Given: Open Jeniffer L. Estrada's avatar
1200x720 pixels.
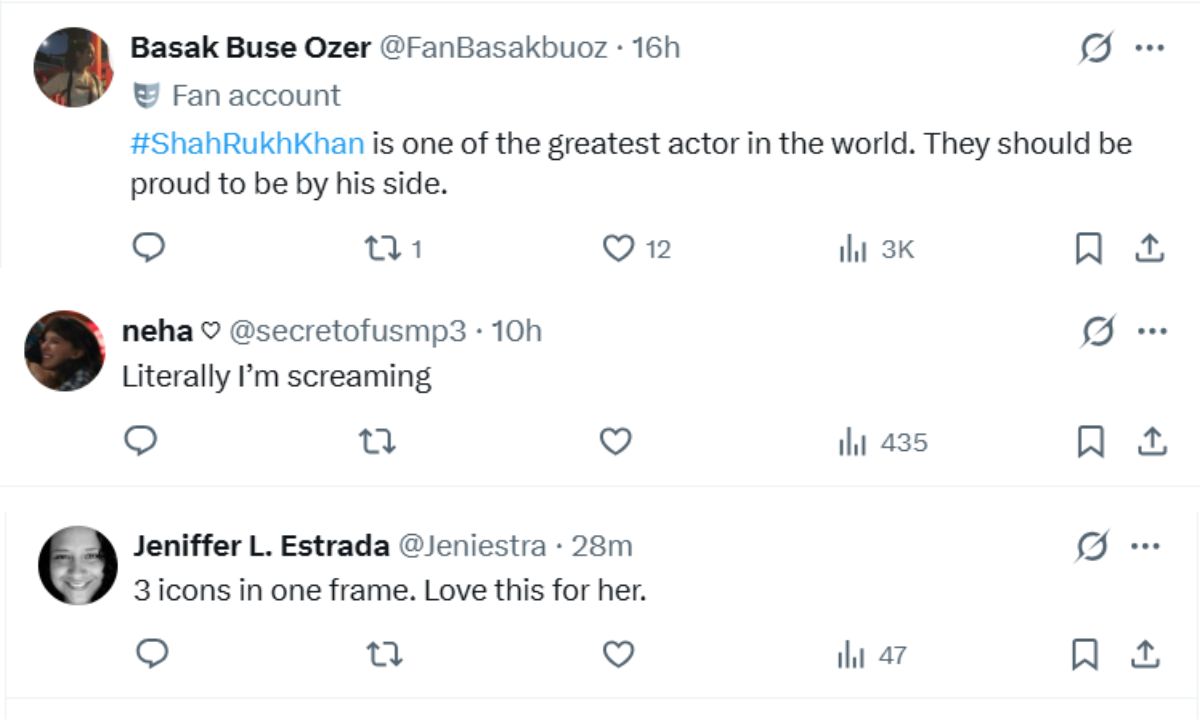Looking at the screenshot, I should [x=78, y=565].
